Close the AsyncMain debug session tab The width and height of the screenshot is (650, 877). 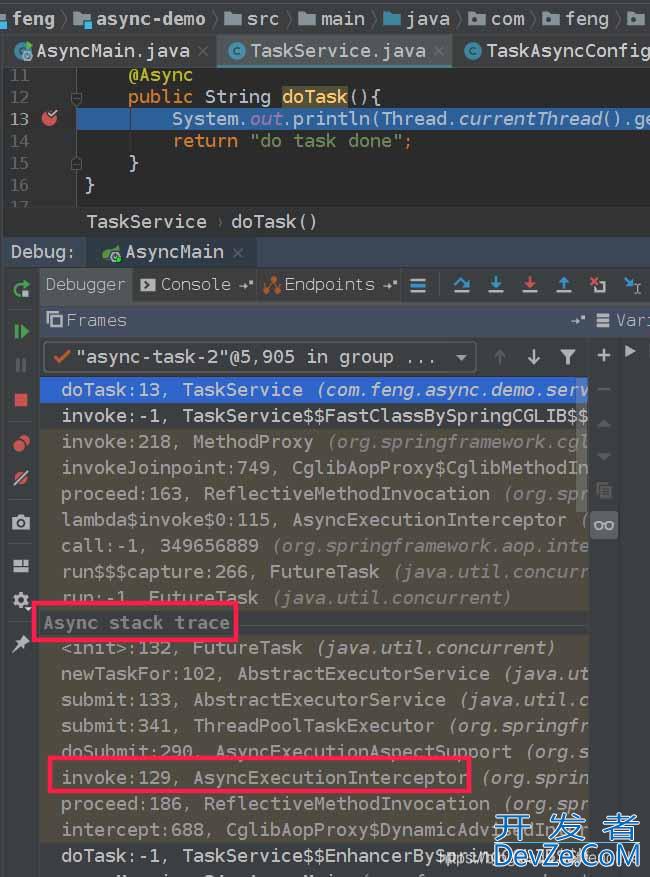[x=238, y=253]
